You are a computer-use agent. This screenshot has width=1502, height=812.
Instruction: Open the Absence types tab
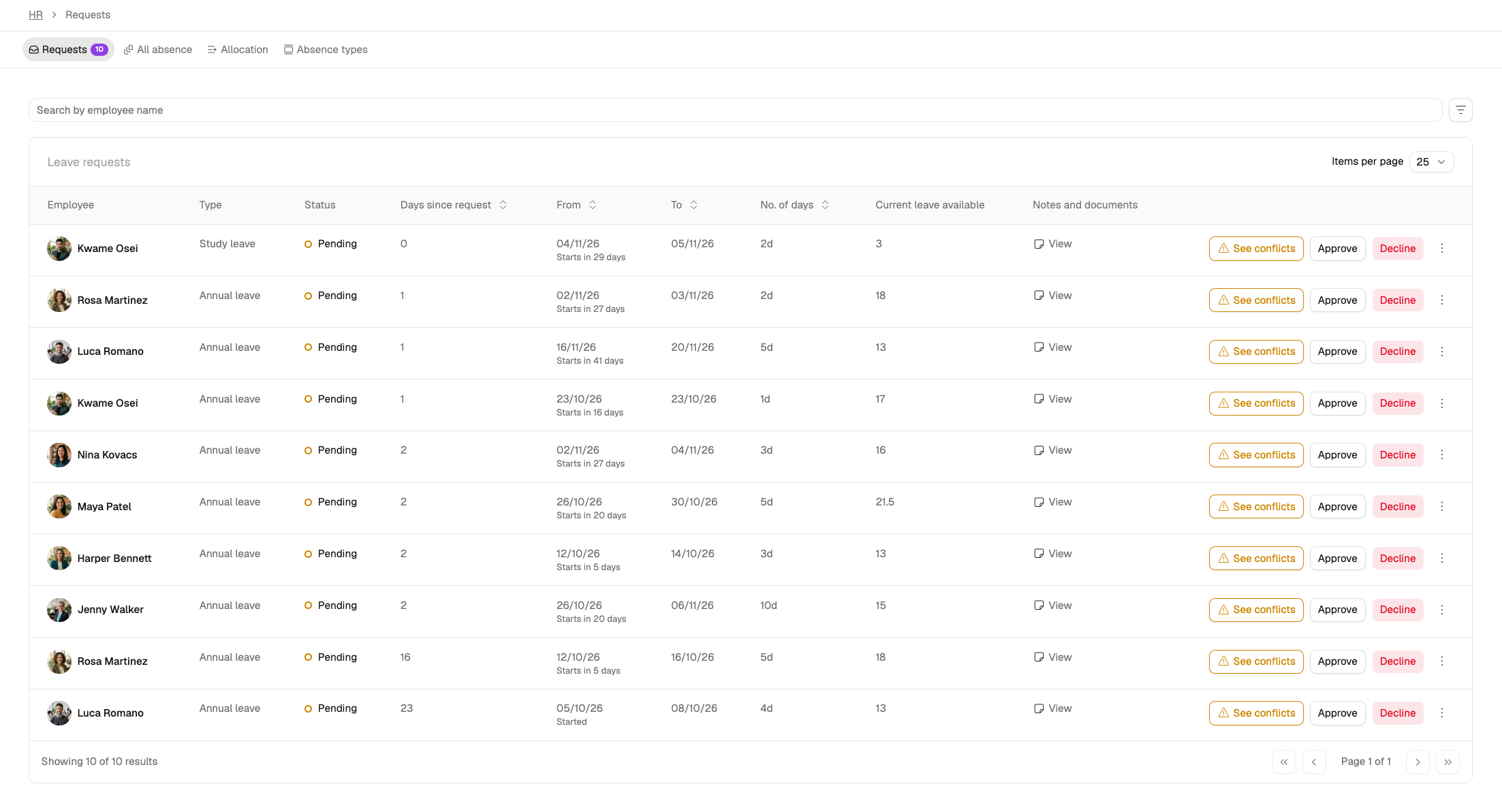coord(326,50)
